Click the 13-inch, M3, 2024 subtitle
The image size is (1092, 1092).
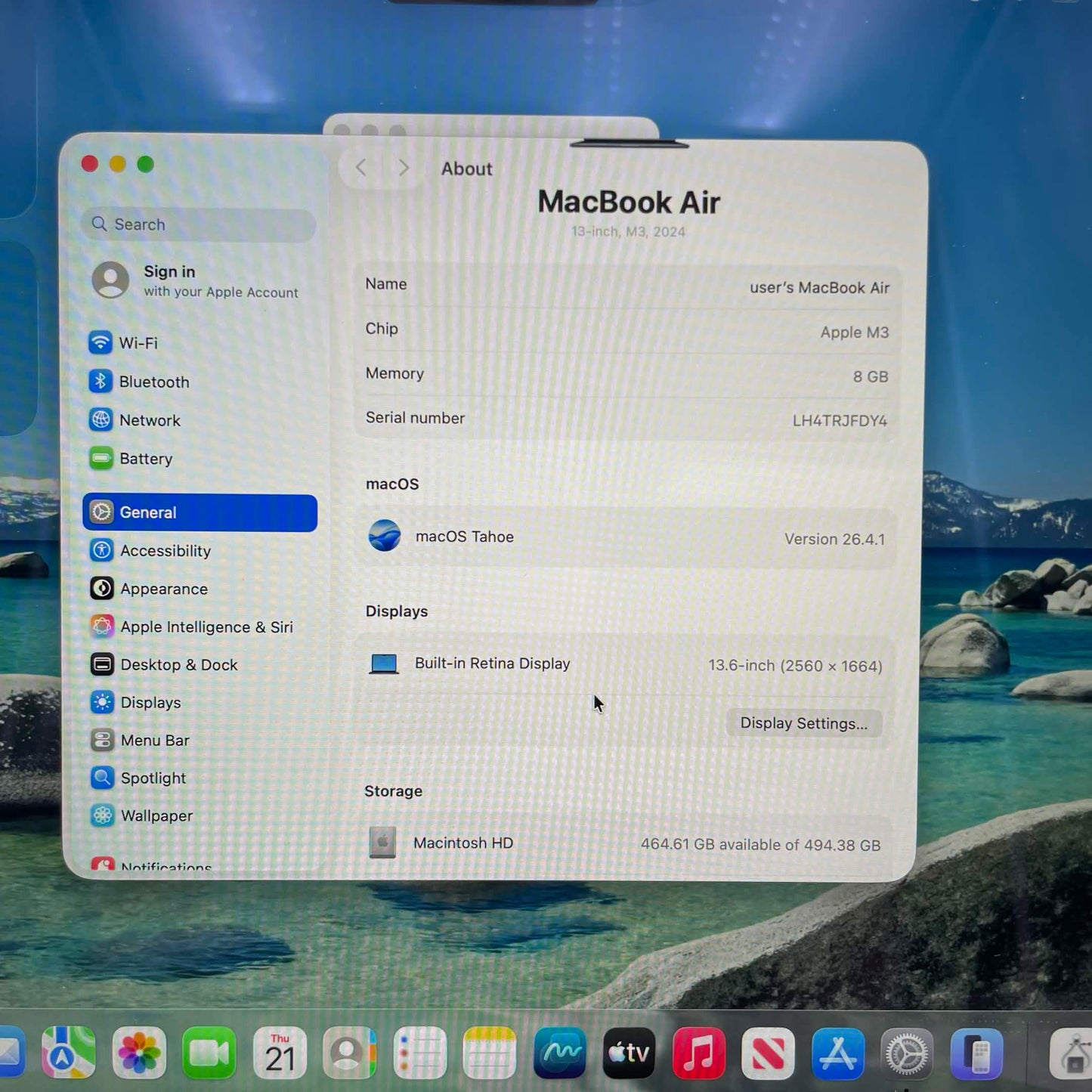click(x=628, y=231)
